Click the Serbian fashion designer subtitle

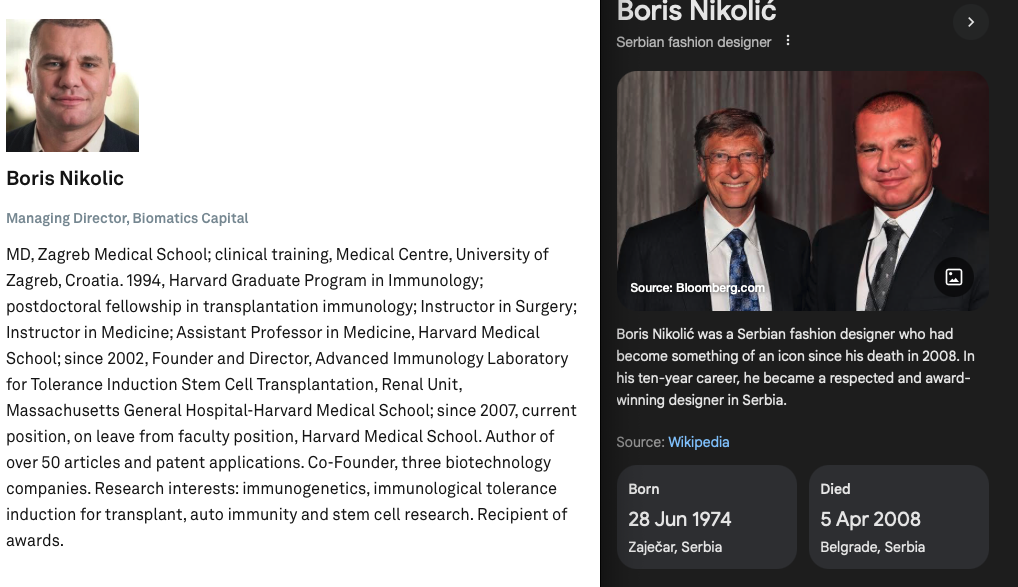point(693,42)
